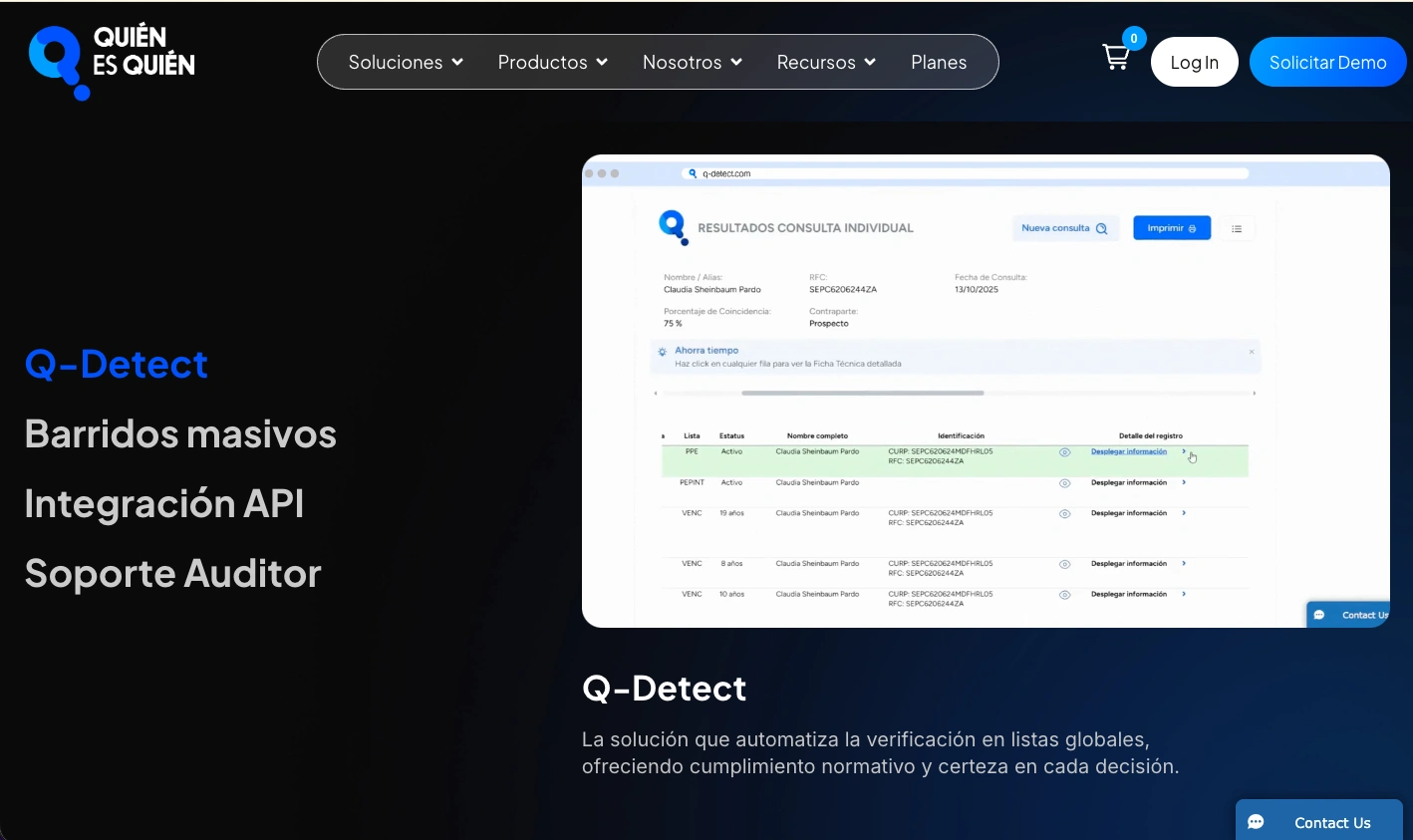The height and width of the screenshot is (840, 1413).
Task: Click the Identificación column header
Action: (961, 435)
